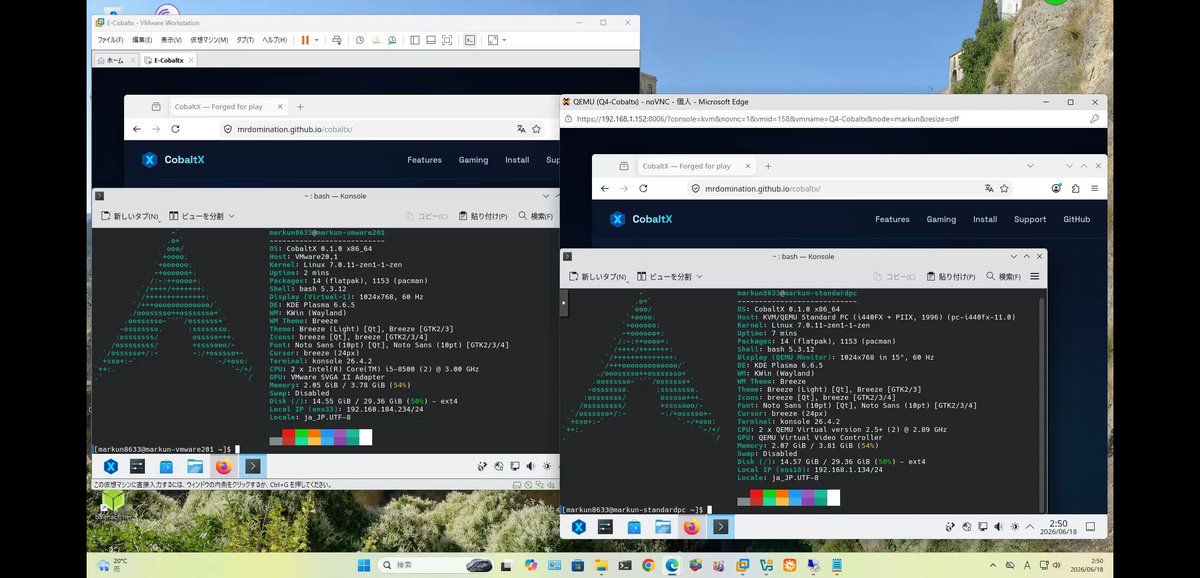Open CobaltX launcher in VMware guest taskbar
Screen dimensions: 1200x578
[x=111, y=466]
